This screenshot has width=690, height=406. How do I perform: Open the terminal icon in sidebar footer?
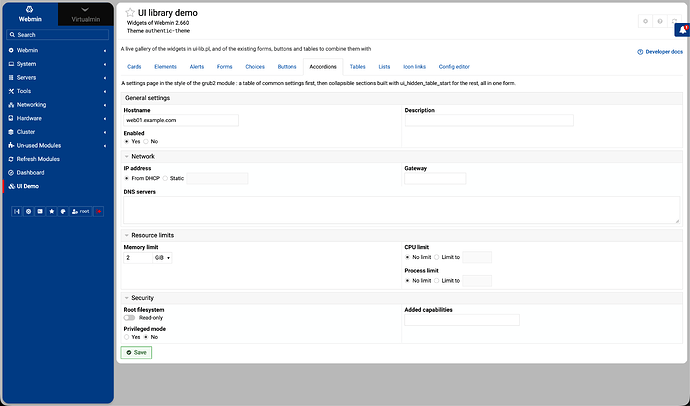click(40, 212)
